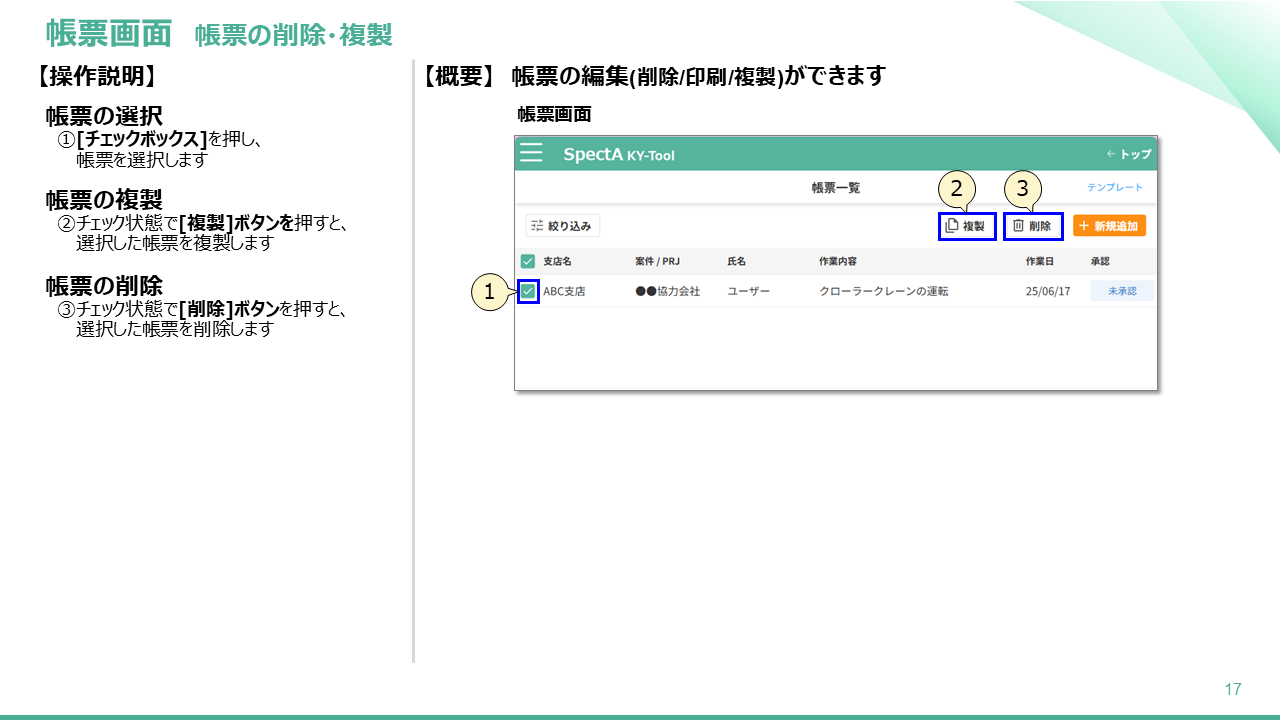This screenshot has width=1280, height=720.
Task: Sort by the 案件 / PRJ column header
Action: (x=657, y=261)
